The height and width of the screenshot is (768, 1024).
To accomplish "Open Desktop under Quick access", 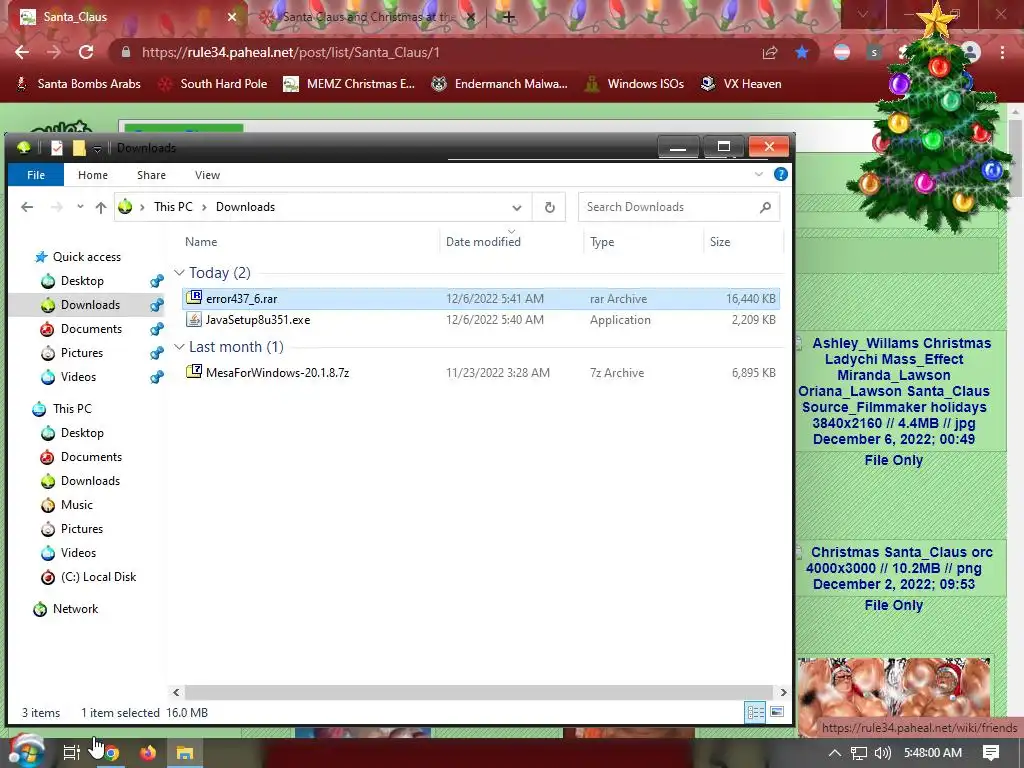I will point(82,281).
